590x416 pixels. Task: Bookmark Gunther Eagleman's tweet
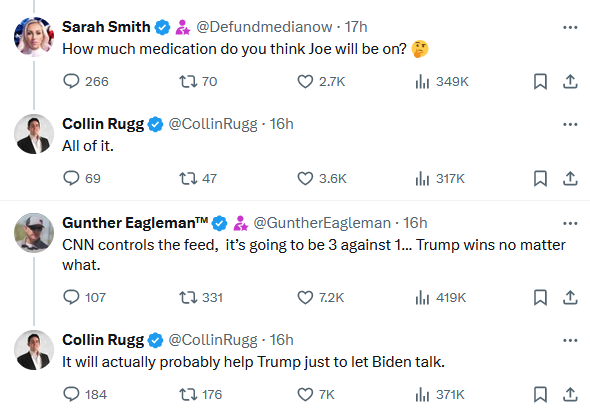[540, 298]
